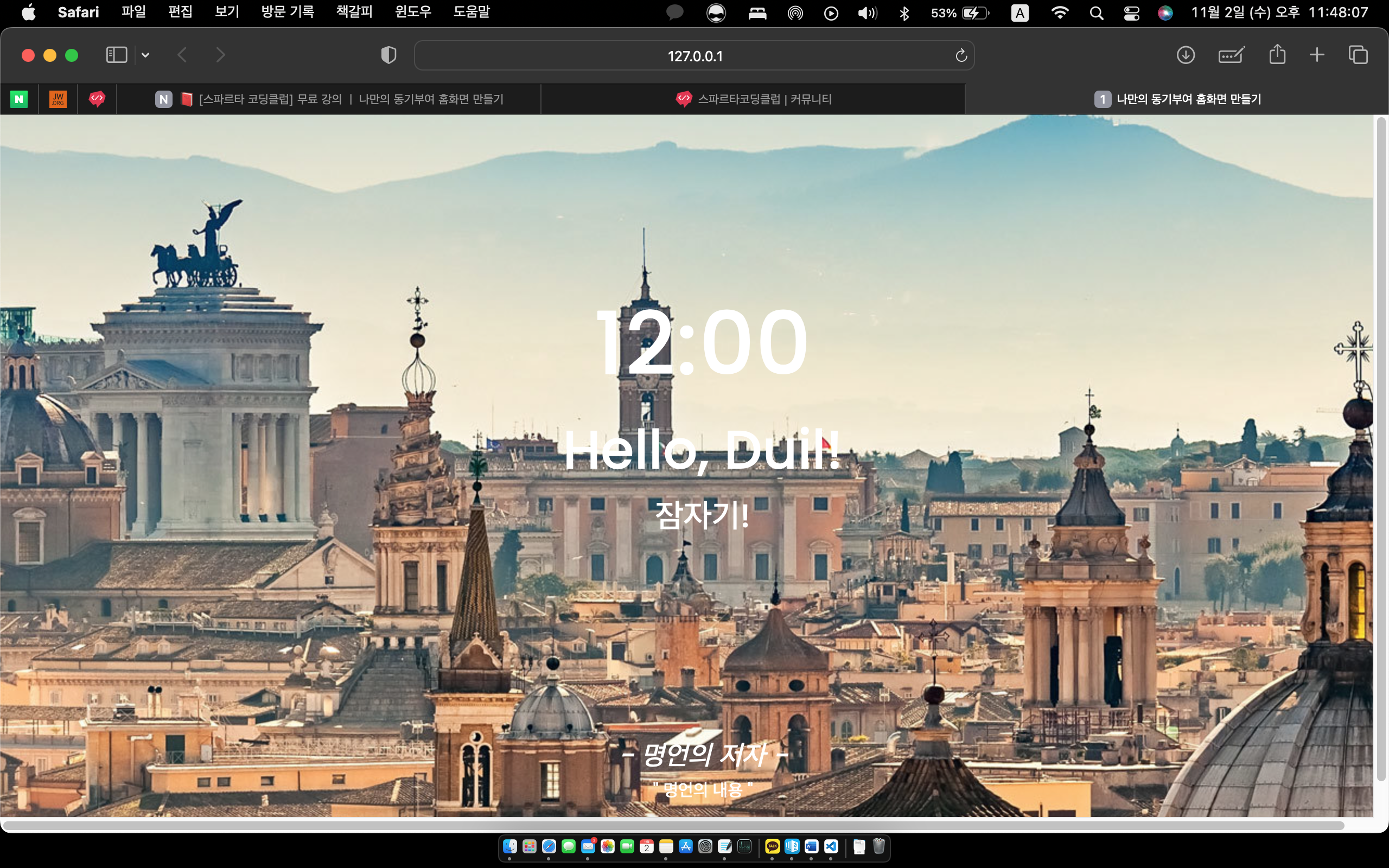Open the Now Playing menu bar icon
This screenshot has height=868, width=1389.
(831, 12)
